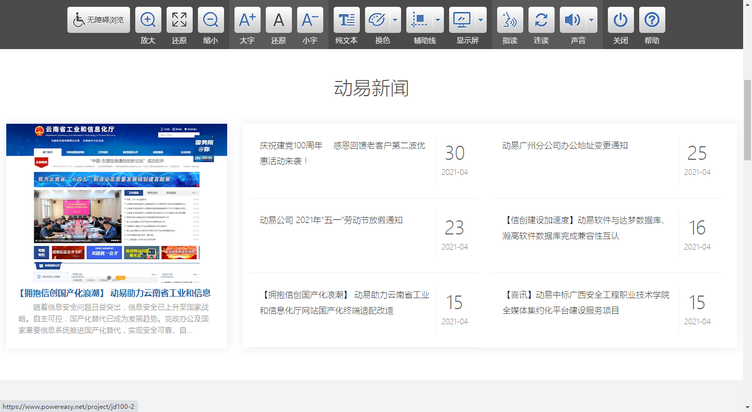The width and height of the screenshot is (752, 412).
Task: Expand the 显示屏 dropdown arrow
Action: click(x=481, y=20)
